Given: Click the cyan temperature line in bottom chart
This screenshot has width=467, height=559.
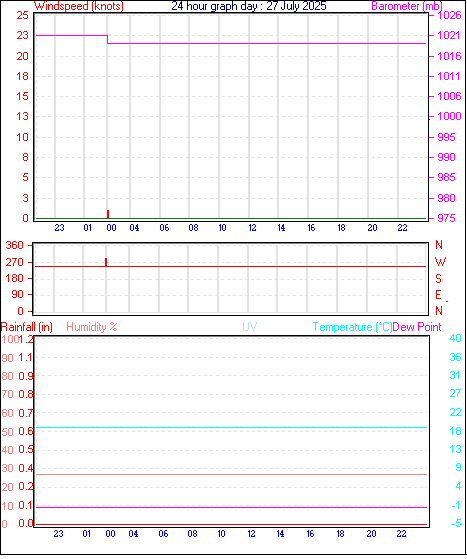Looking at the screenshot, I should pos(232,427).
